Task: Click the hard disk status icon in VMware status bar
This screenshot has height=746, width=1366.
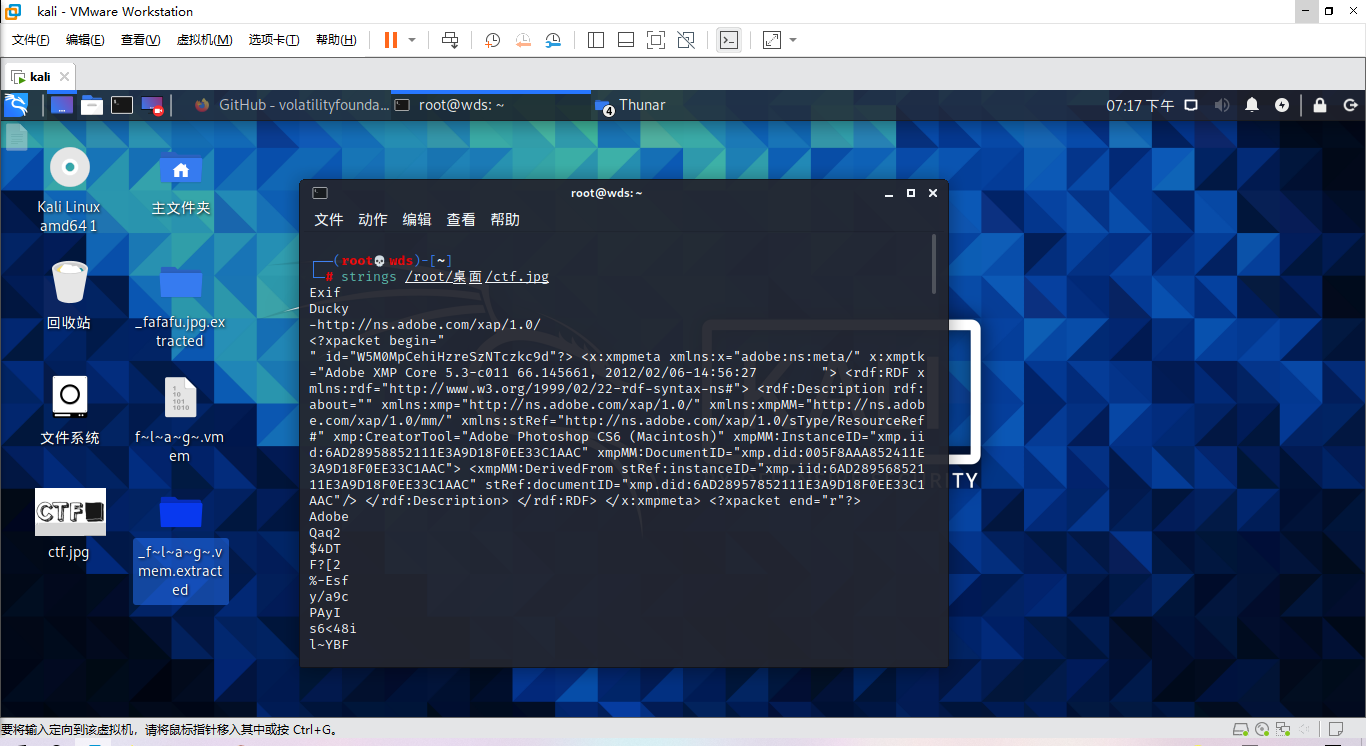Action: 1241,729
